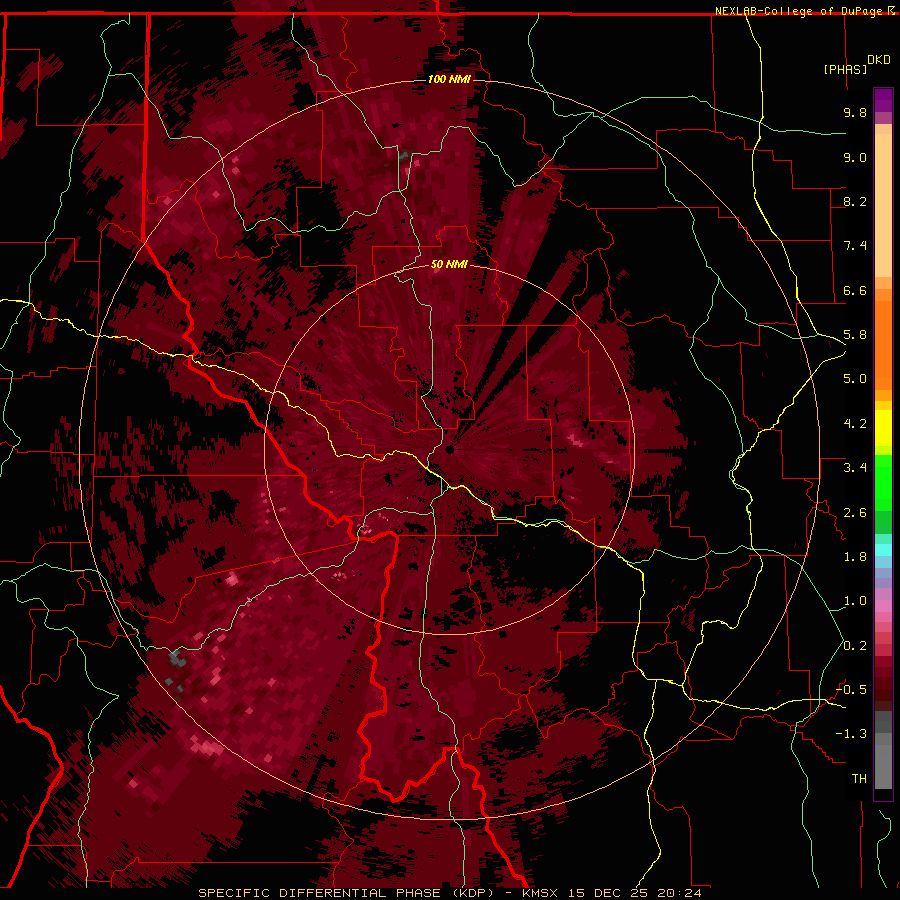
Task: Click the "DKD" unit label above the color scale
Action: pyautogui.click(x=878, y=60)
